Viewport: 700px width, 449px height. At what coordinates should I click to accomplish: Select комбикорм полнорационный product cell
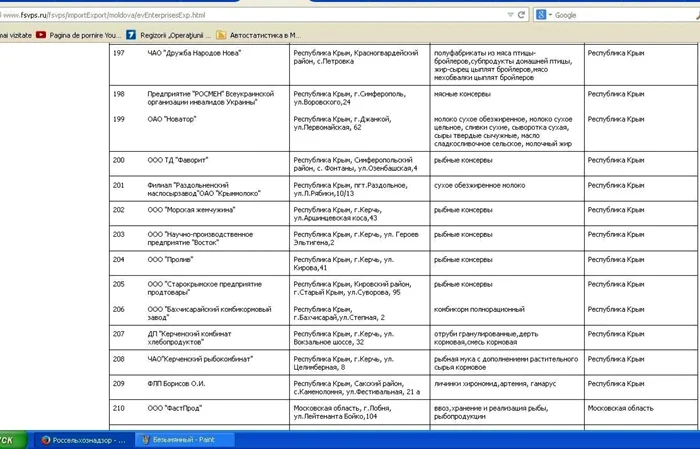(x=479, y=309)
